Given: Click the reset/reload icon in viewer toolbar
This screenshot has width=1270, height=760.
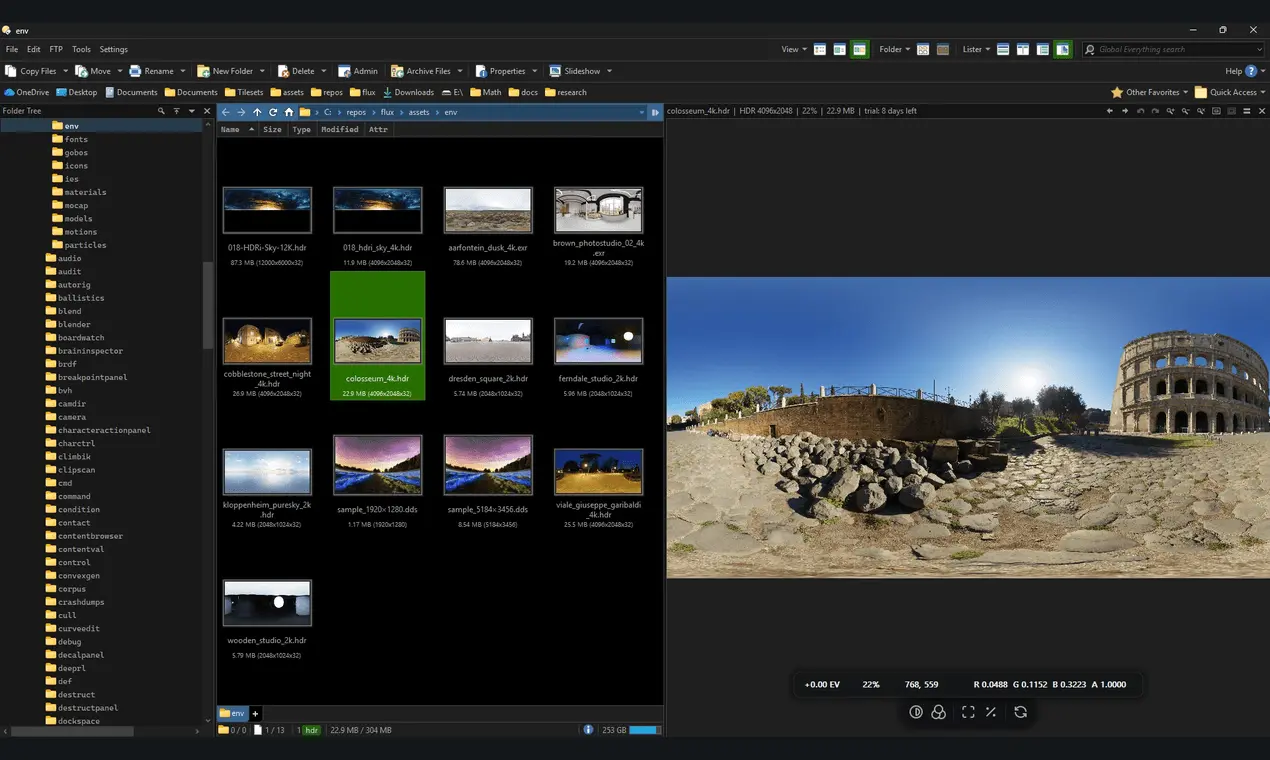Looking at the screenshot, I should click(x=1020, y=712).
